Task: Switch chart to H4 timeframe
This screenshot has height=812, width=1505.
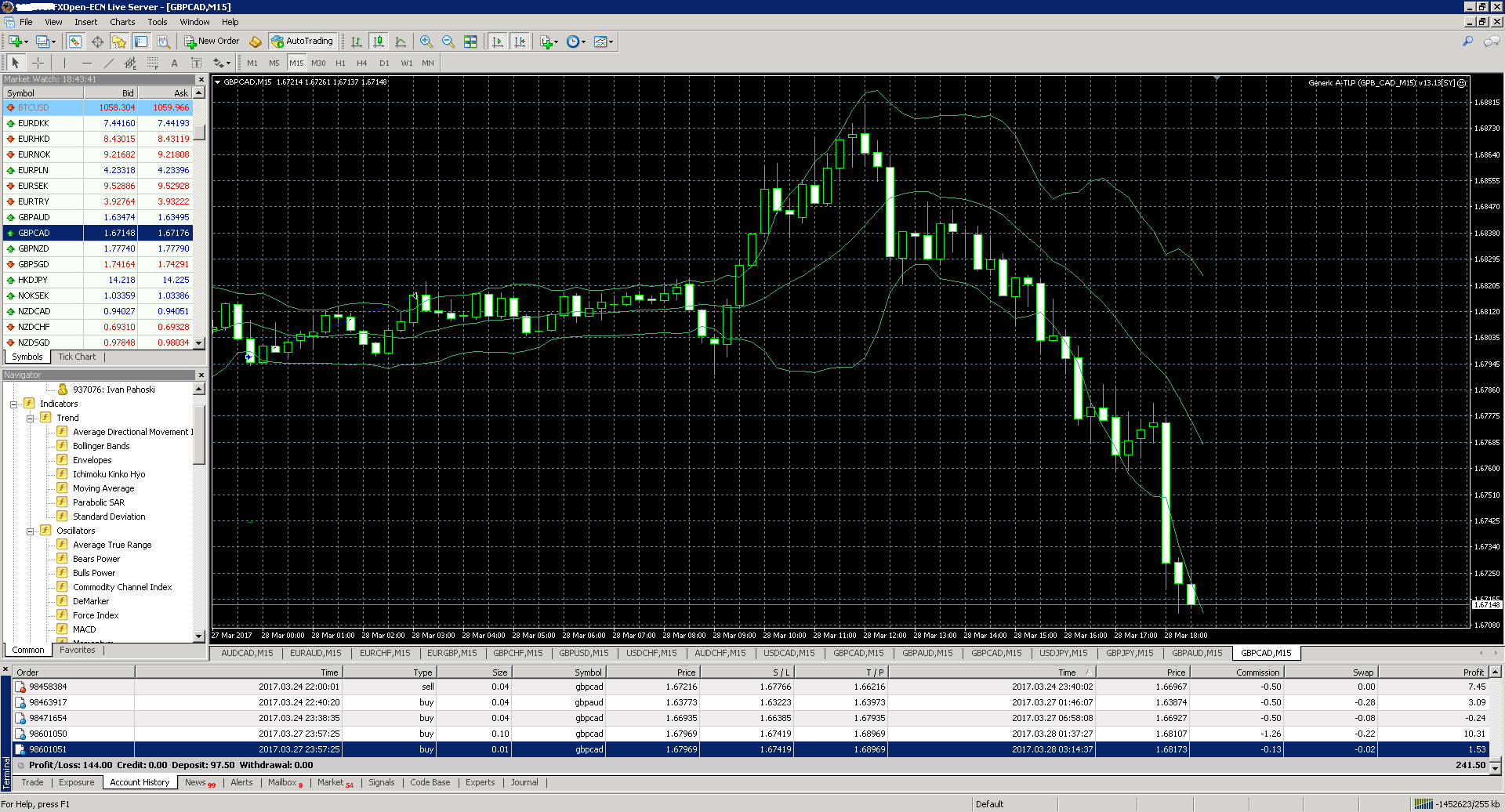Action: 362,63
